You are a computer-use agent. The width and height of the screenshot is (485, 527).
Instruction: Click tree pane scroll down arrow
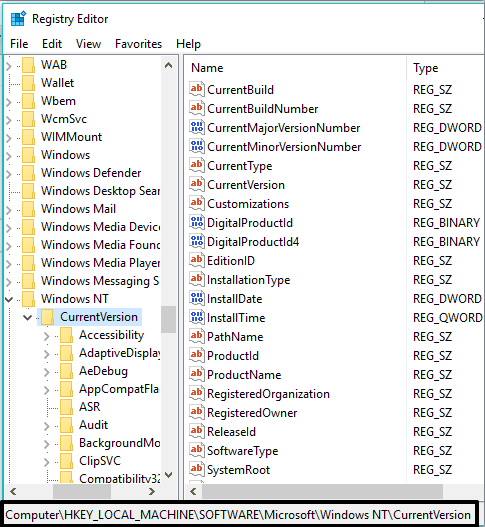click(169, 475)
